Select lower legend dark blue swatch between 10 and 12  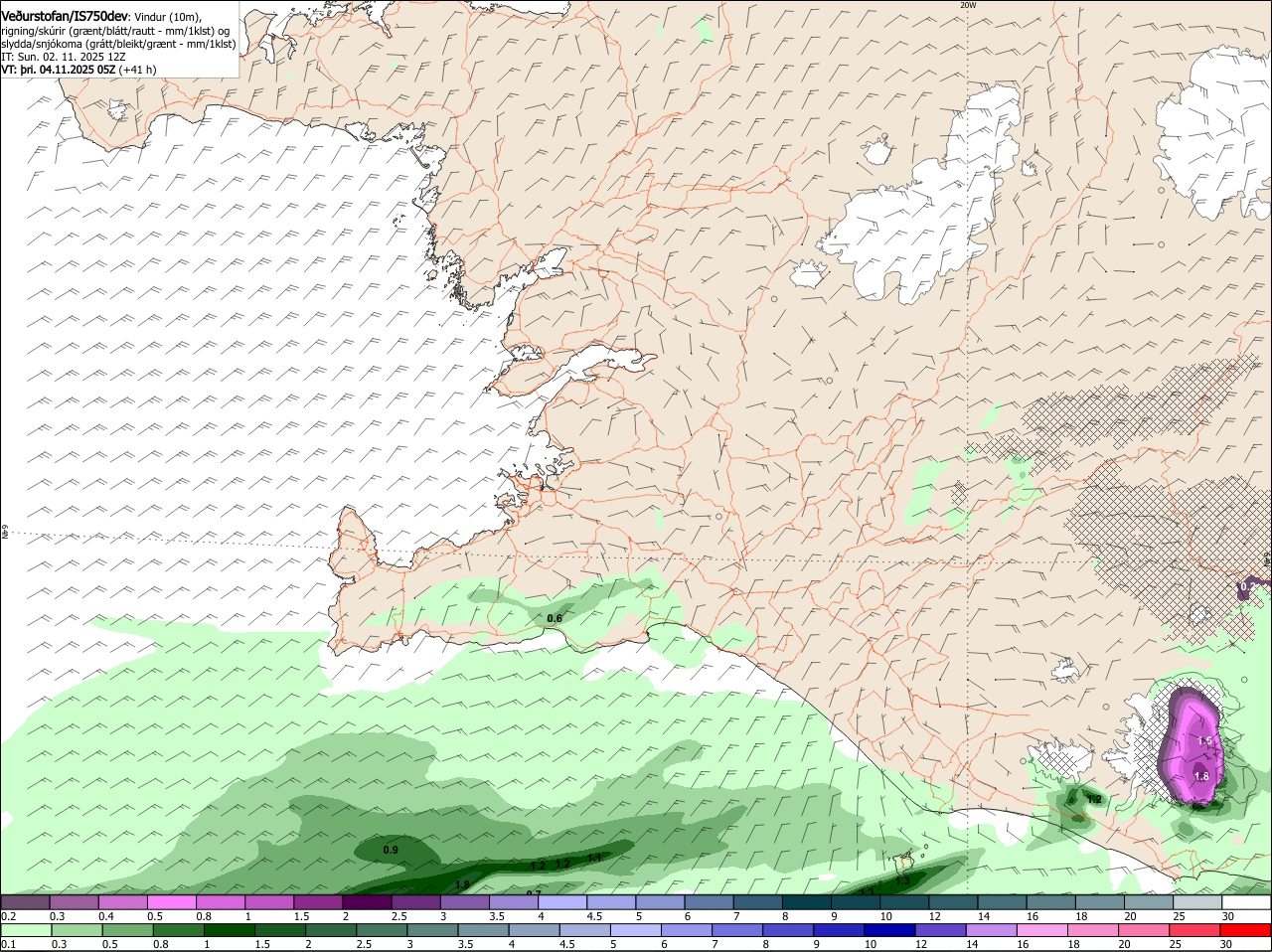(889, 930)
